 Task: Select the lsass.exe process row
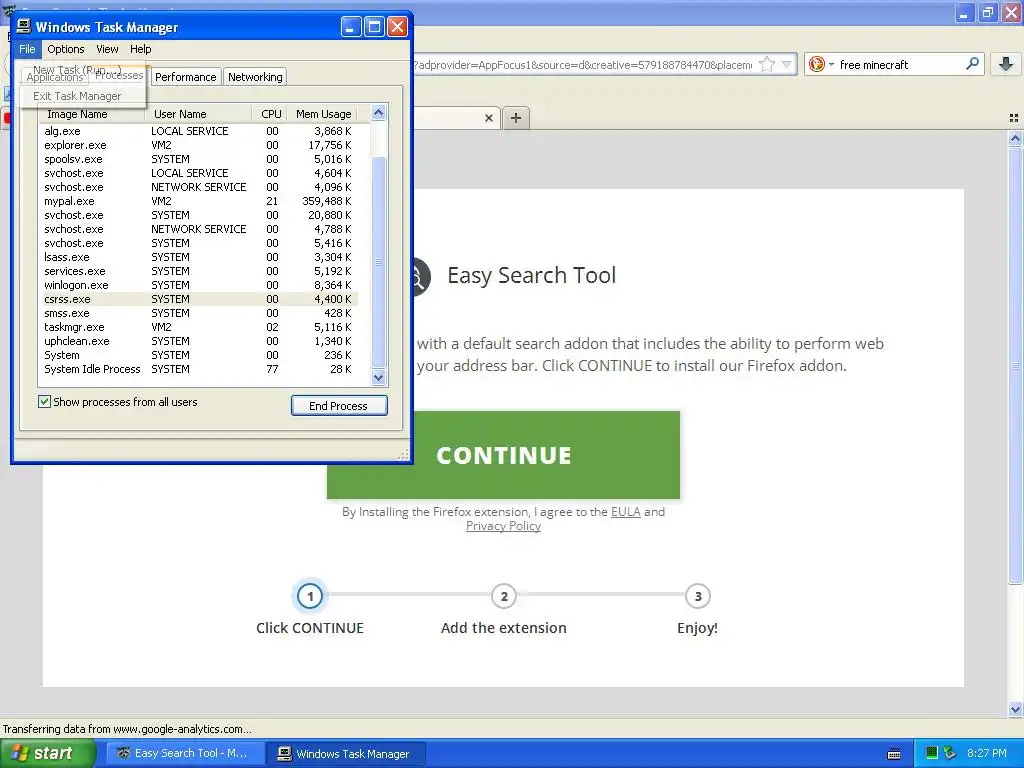point(199,257)
